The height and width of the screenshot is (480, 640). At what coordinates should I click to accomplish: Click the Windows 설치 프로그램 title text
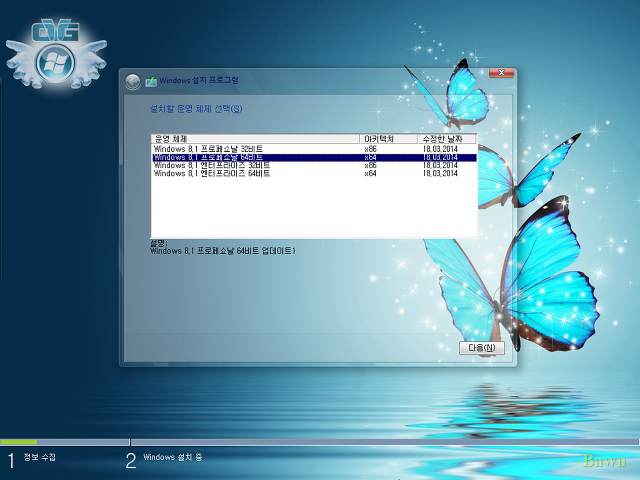[x=199, y=80]
